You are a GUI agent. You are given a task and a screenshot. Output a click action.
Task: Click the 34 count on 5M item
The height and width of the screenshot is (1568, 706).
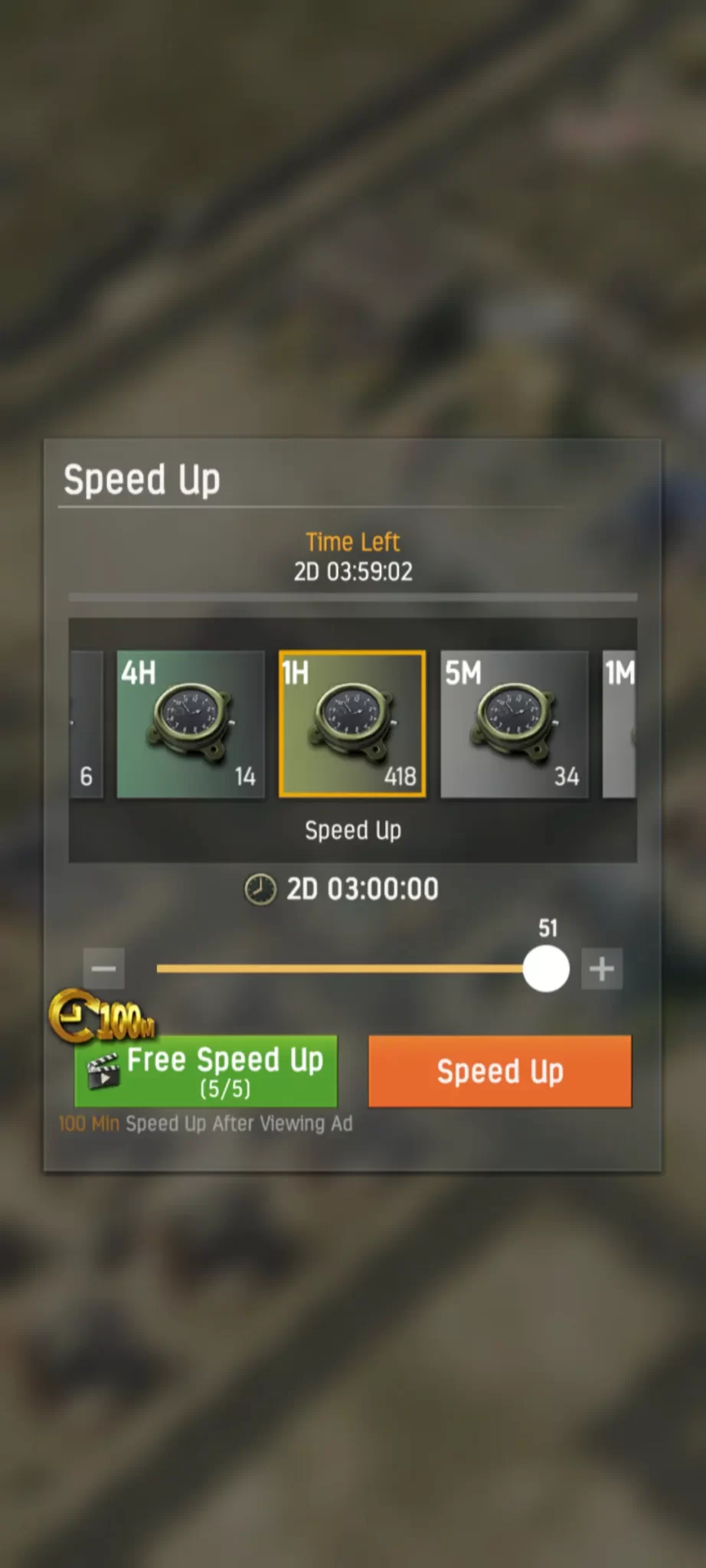click(x=567, y=776)
